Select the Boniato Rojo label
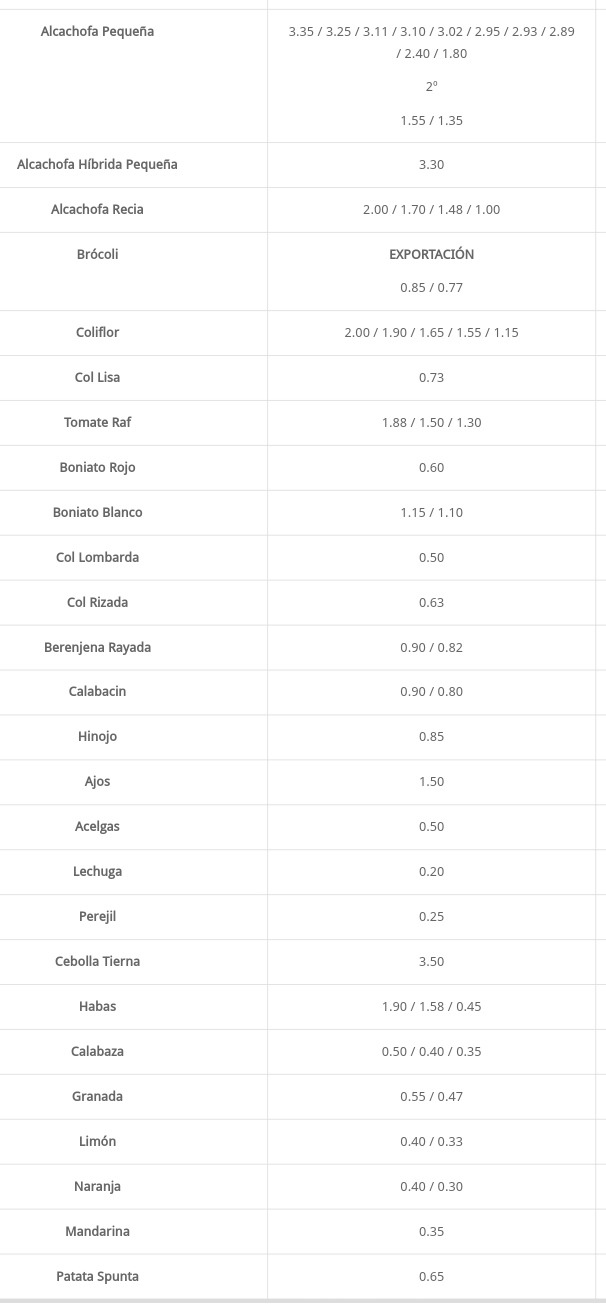 point(97,467)
